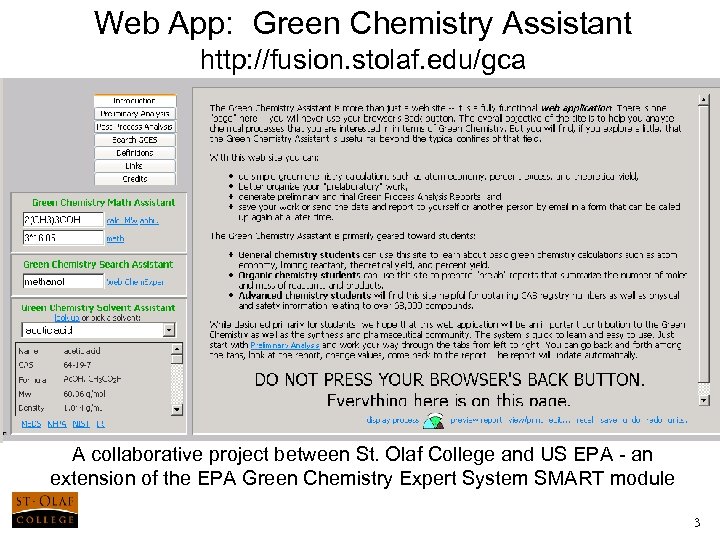The width and height of the screenshot is (720, 540).
Task: Click the CAS value 64-19-7
Action: click(x=77, y=365)
